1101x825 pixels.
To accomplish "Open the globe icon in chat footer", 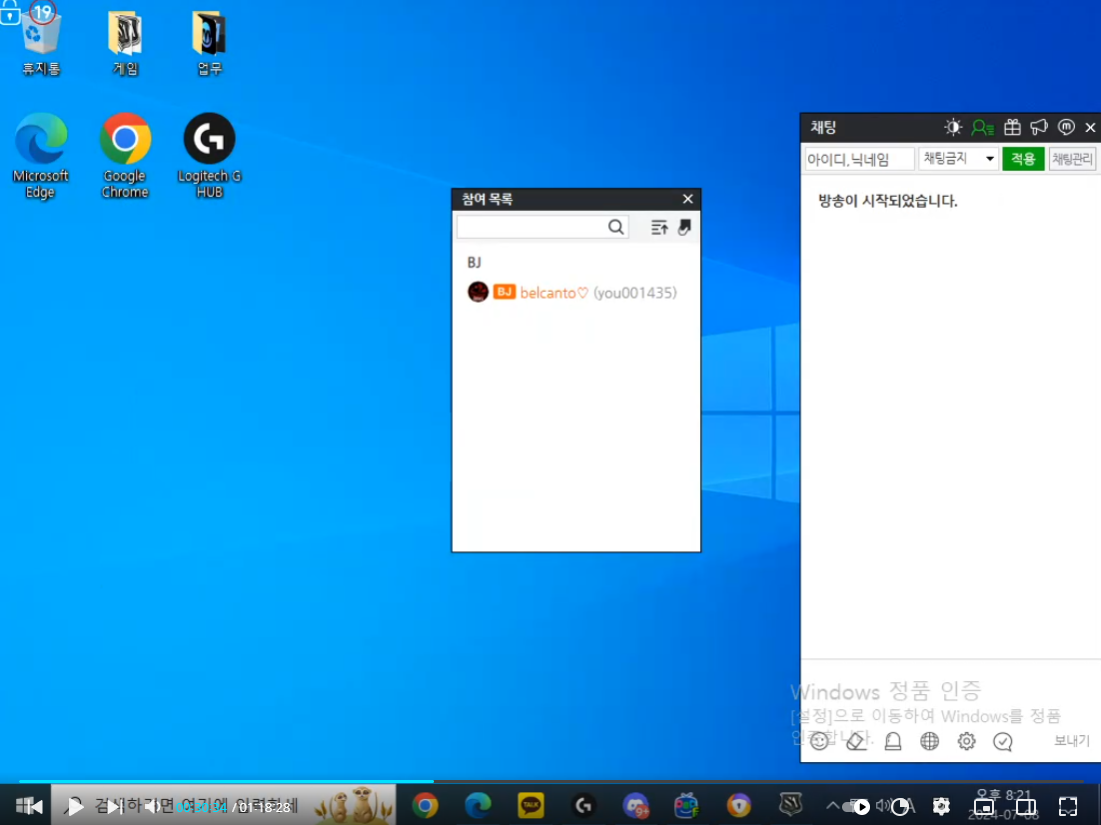I will [929, 741].
